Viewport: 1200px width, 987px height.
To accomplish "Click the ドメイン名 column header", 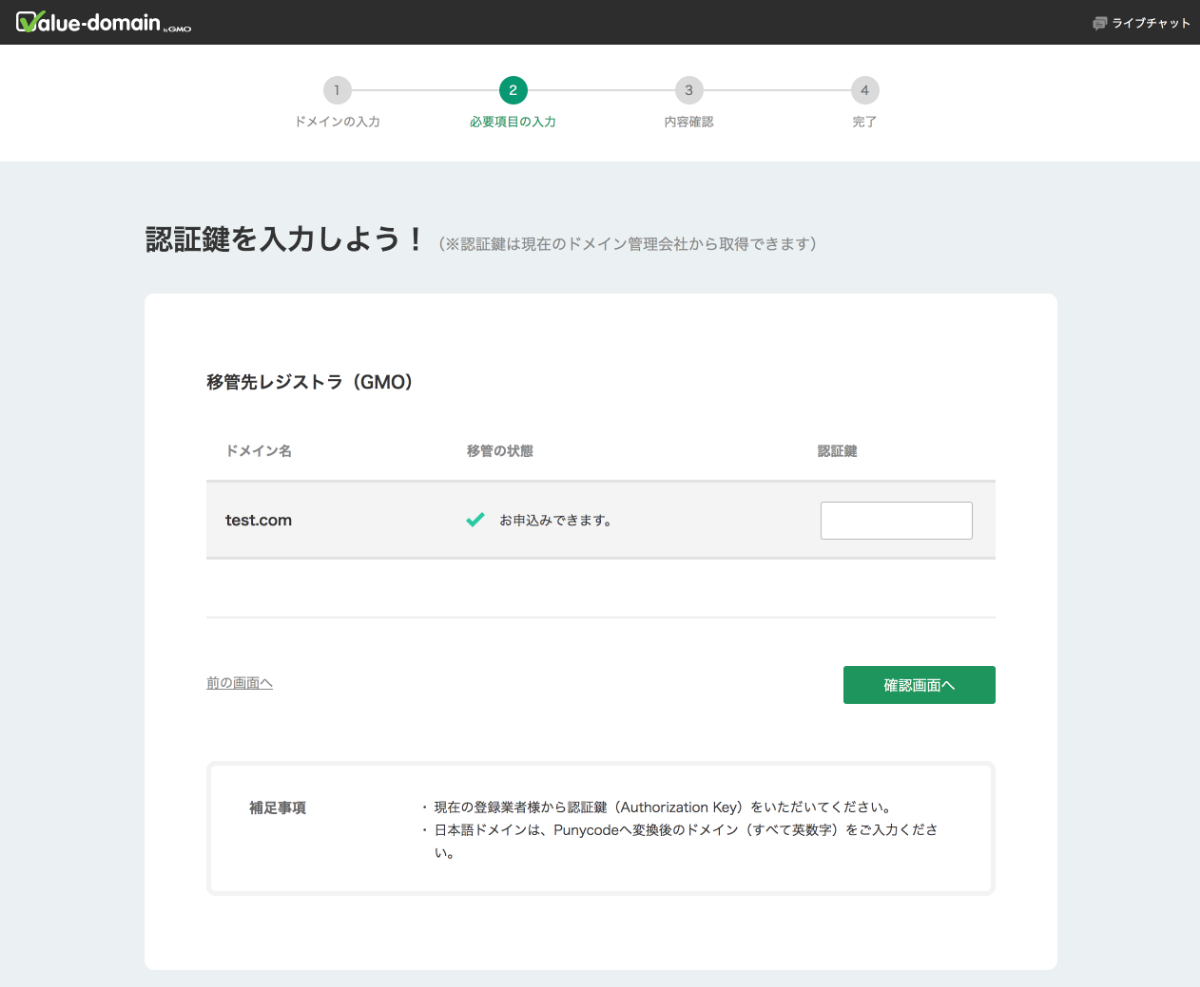I will [x=258, y=451].
